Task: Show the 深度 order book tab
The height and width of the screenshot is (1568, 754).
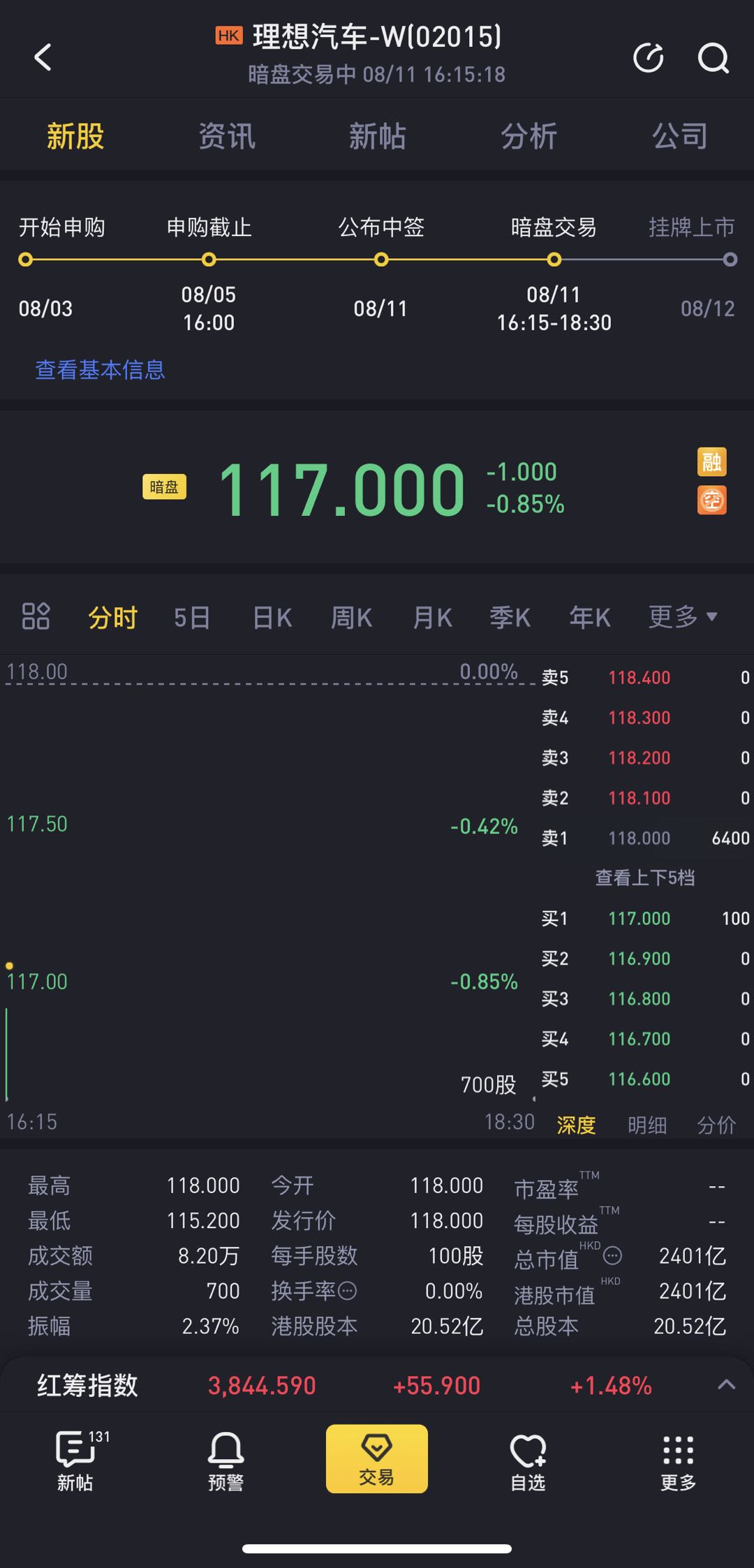Action: [x=576, y=1125]
